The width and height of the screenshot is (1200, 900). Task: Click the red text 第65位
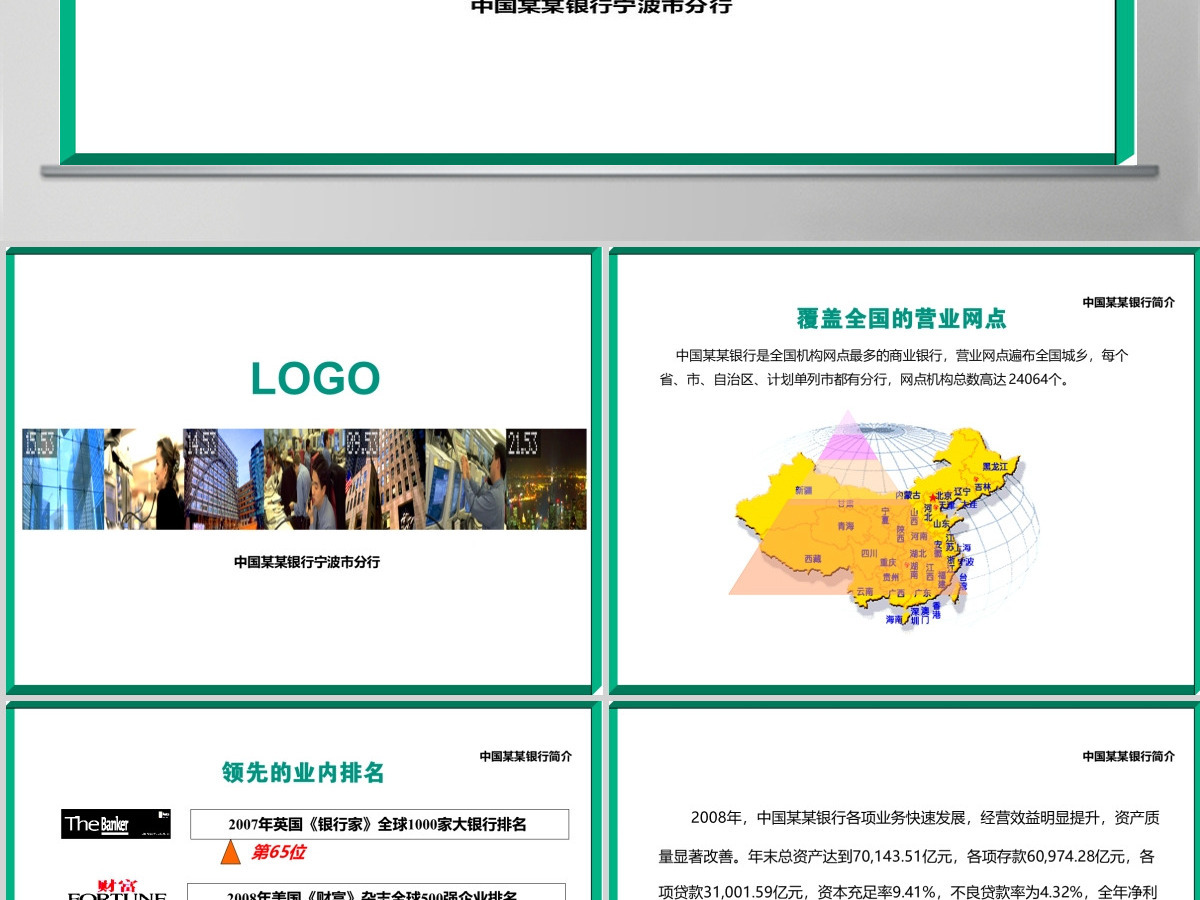278,852
